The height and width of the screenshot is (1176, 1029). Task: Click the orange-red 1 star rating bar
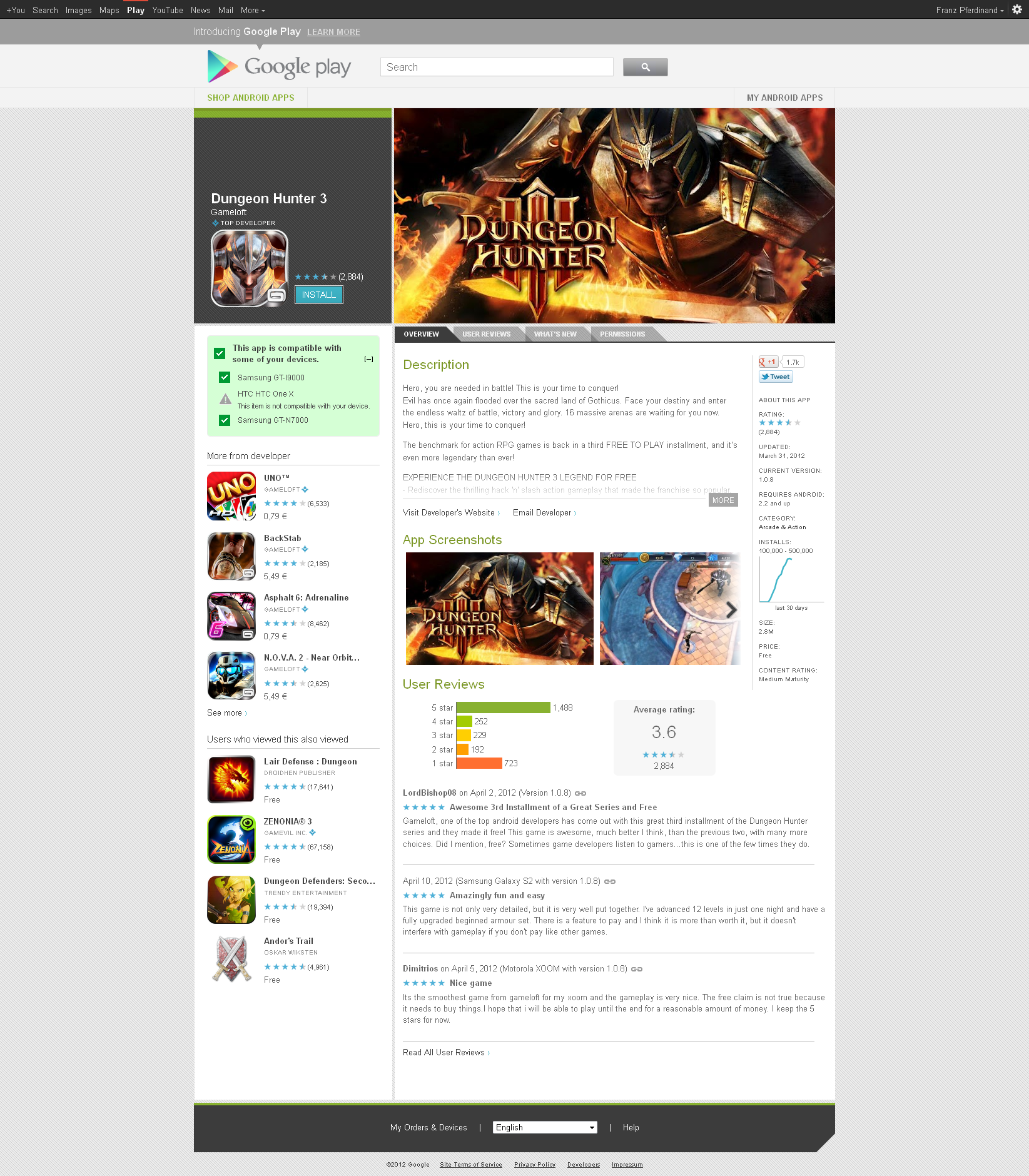click(479, 763)
